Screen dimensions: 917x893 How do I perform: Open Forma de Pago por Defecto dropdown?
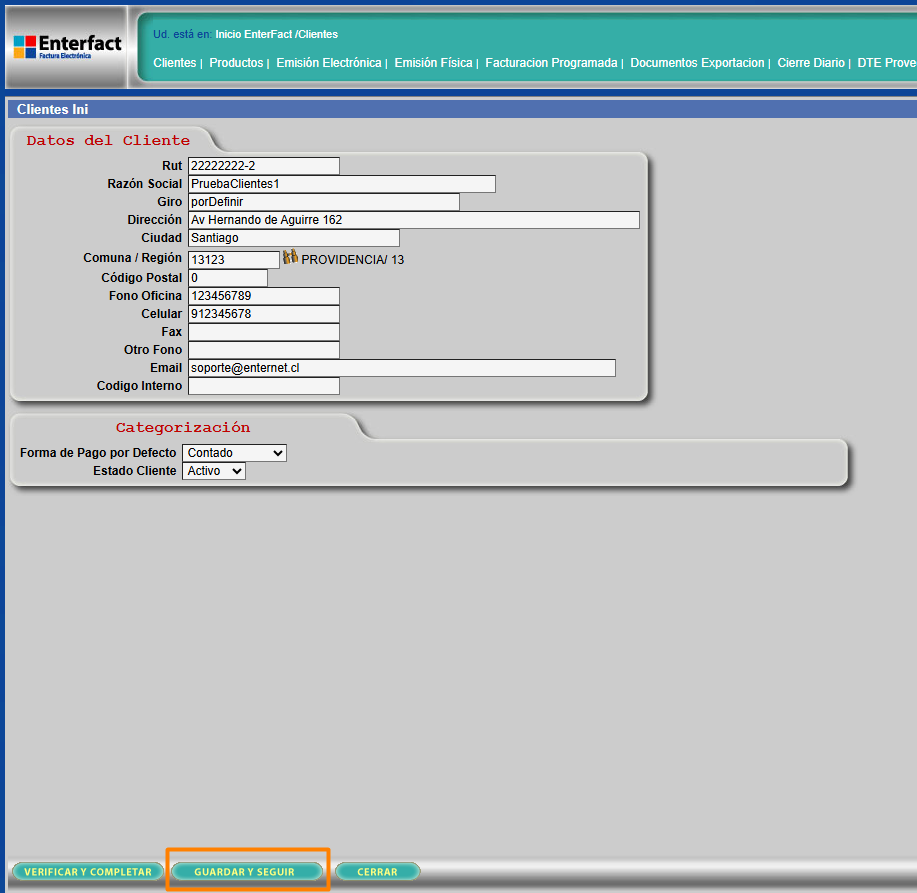(234, 453)
